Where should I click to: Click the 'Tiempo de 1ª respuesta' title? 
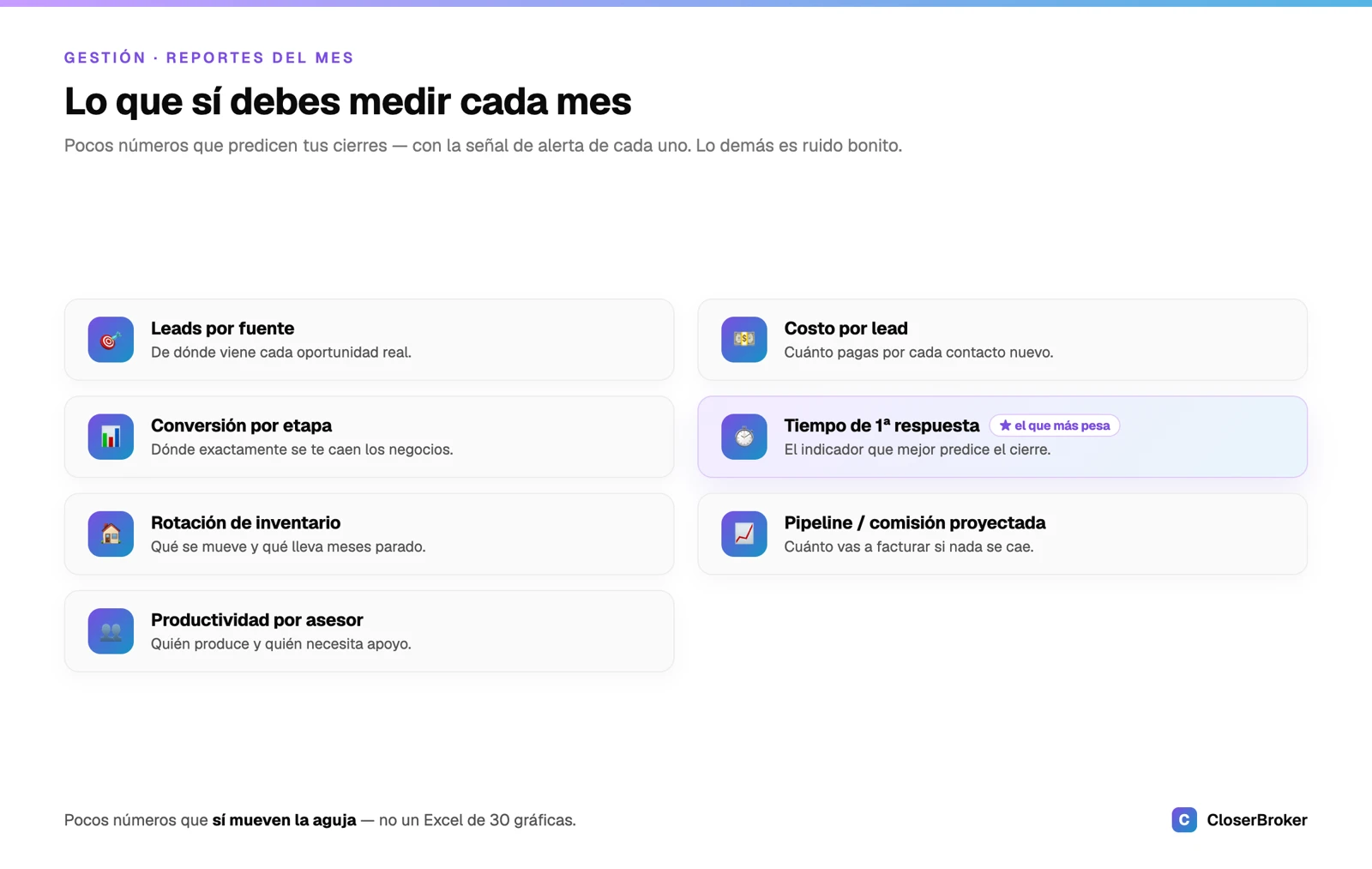882,425
